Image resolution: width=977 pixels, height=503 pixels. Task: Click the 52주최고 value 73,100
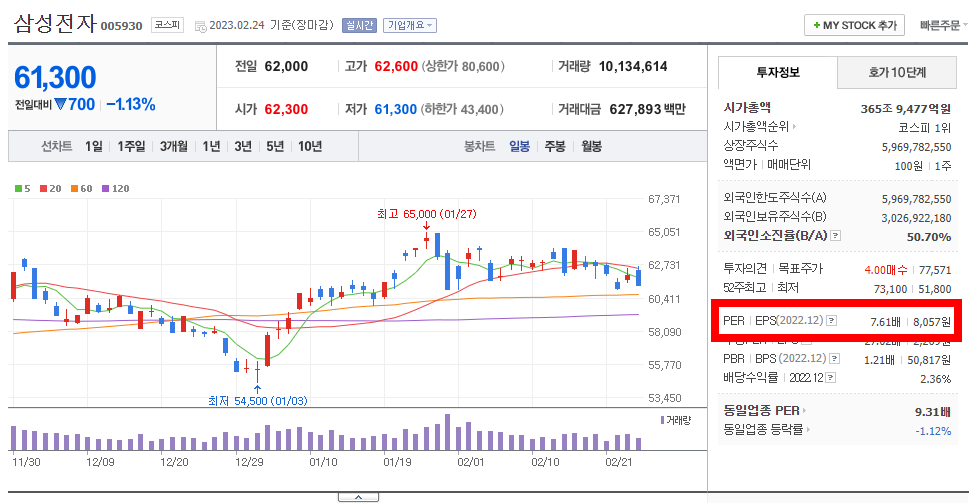point(890,289)
